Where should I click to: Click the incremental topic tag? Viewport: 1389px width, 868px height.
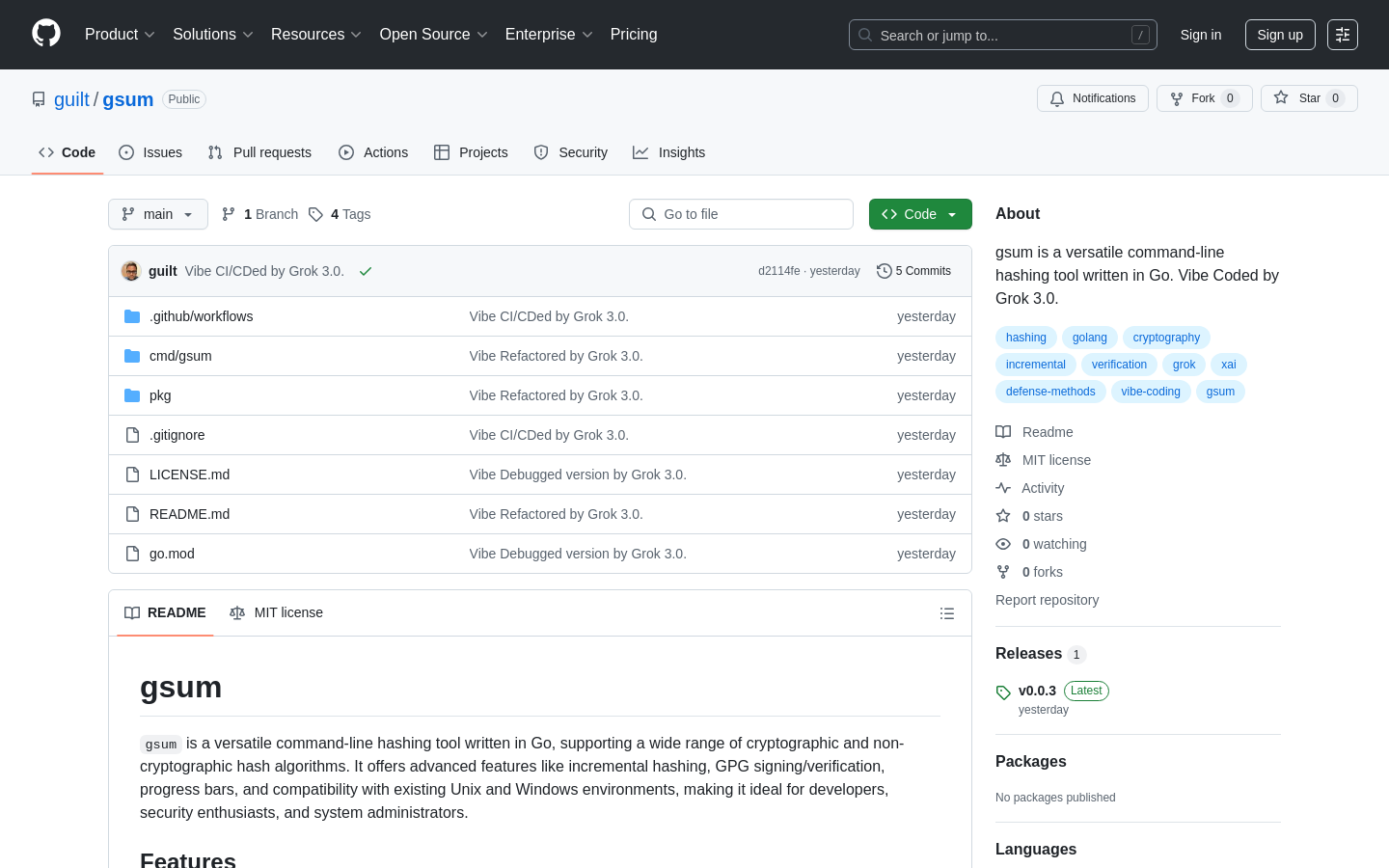pyautogui.click(x=1036, y=365)
